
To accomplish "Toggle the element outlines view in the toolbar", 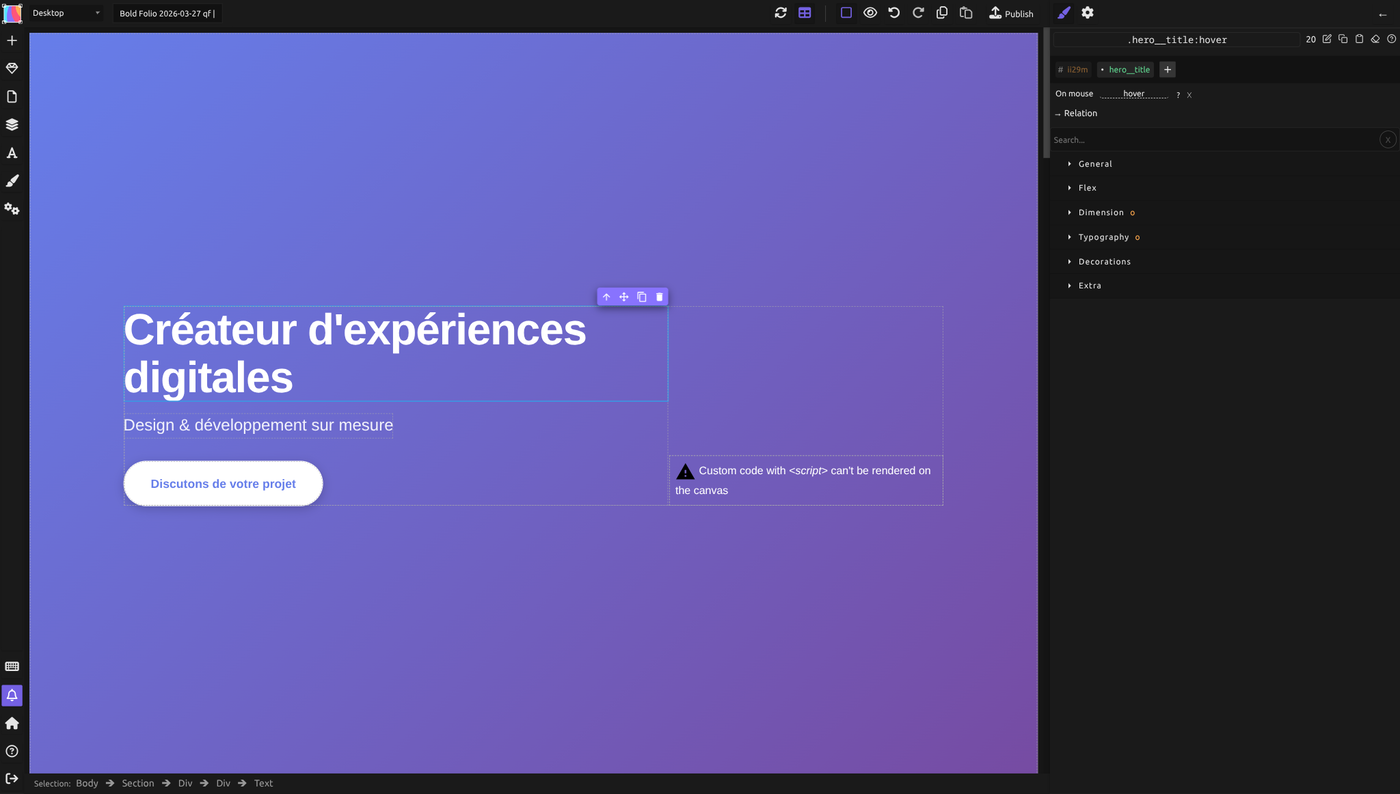I will click(845, 12).
